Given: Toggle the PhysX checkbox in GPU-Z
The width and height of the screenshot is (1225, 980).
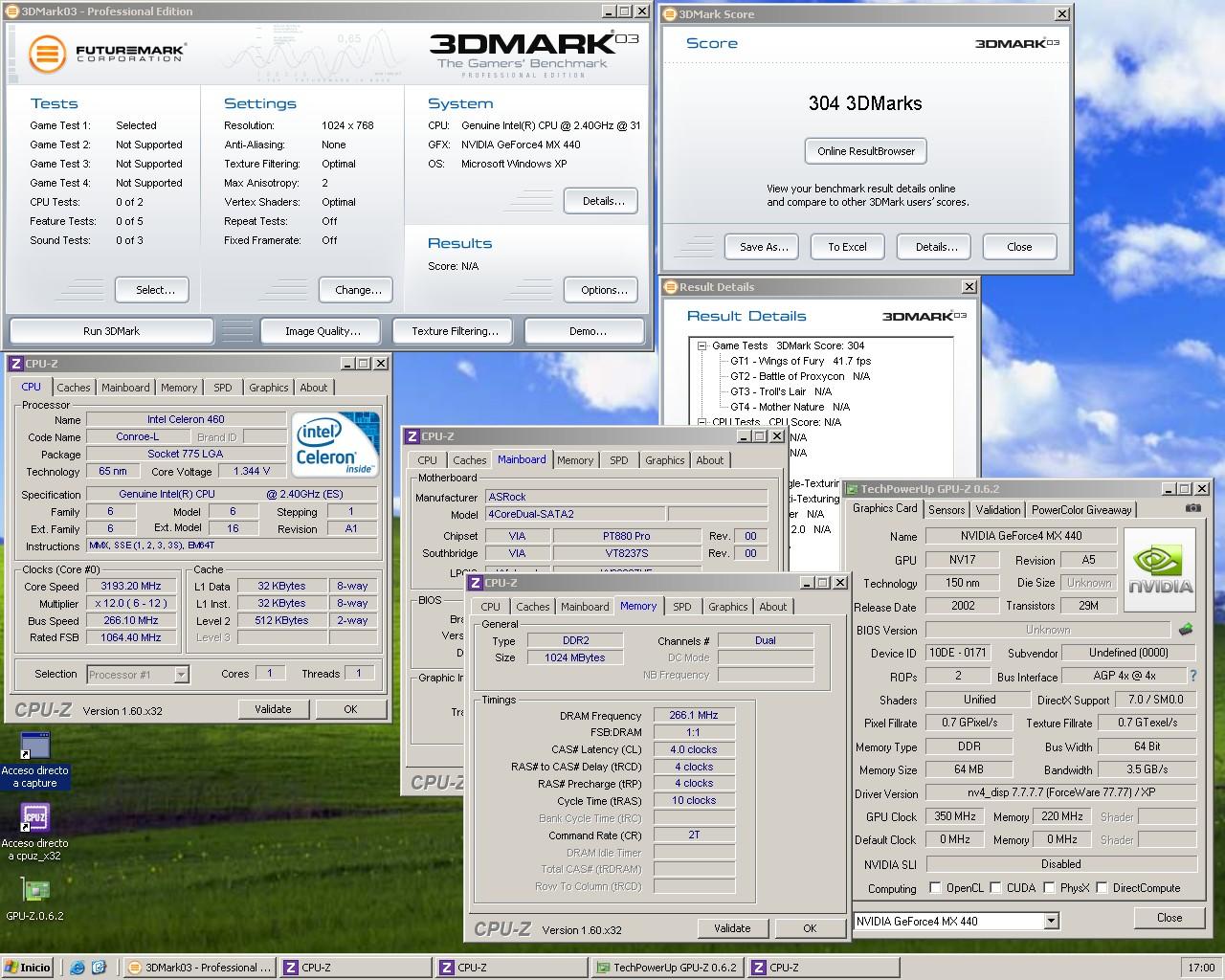Looking at the screenshot, I should [1049, 888].
